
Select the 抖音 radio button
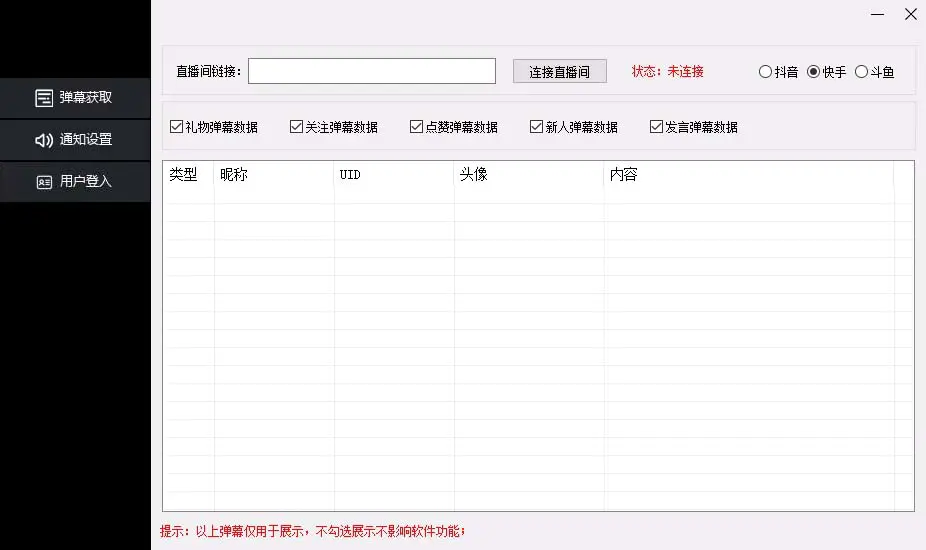click(766, 72)
